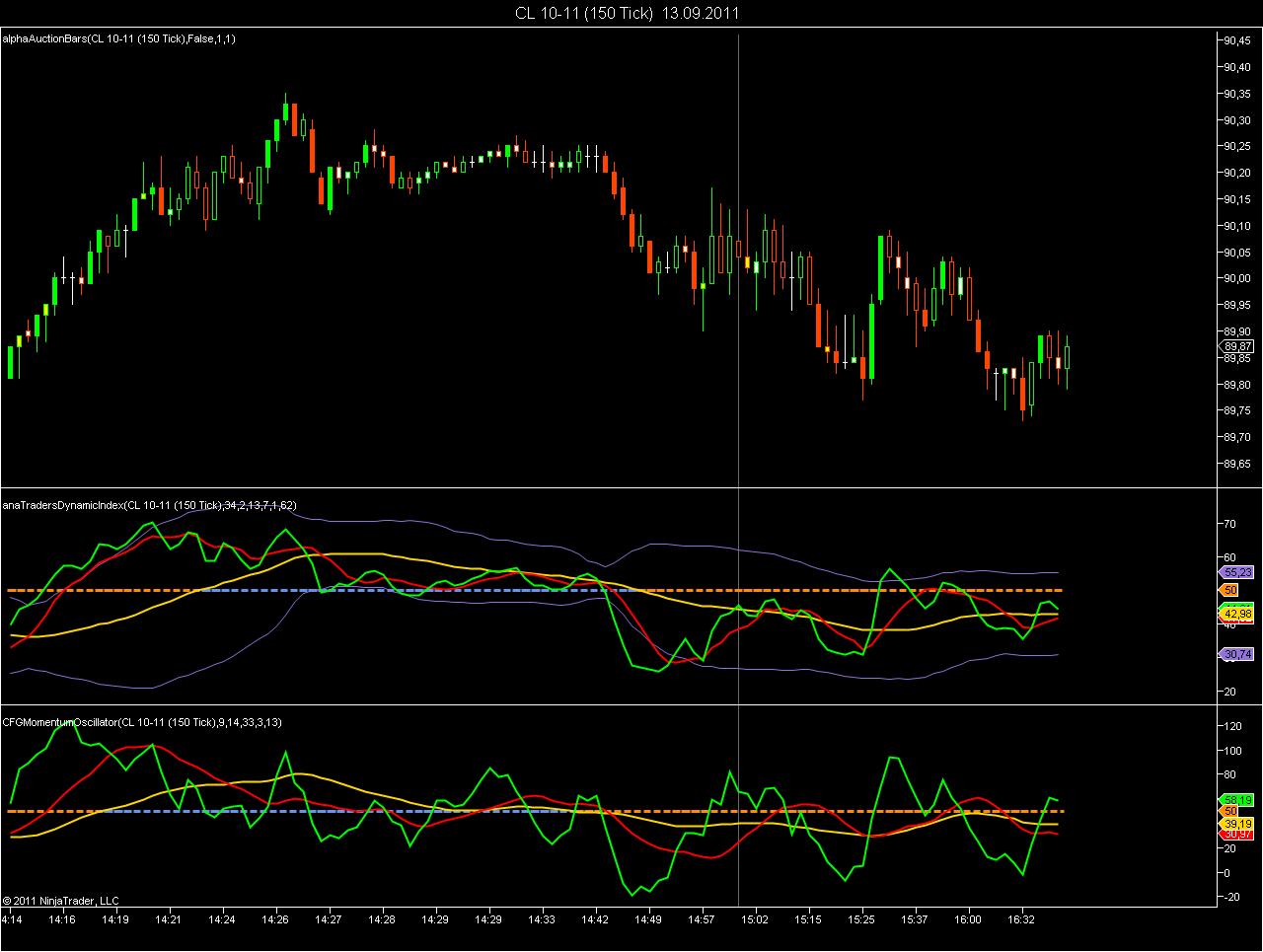Click the 60 level on the TDI axis
1263x952 pixels.
[1229, 557]
